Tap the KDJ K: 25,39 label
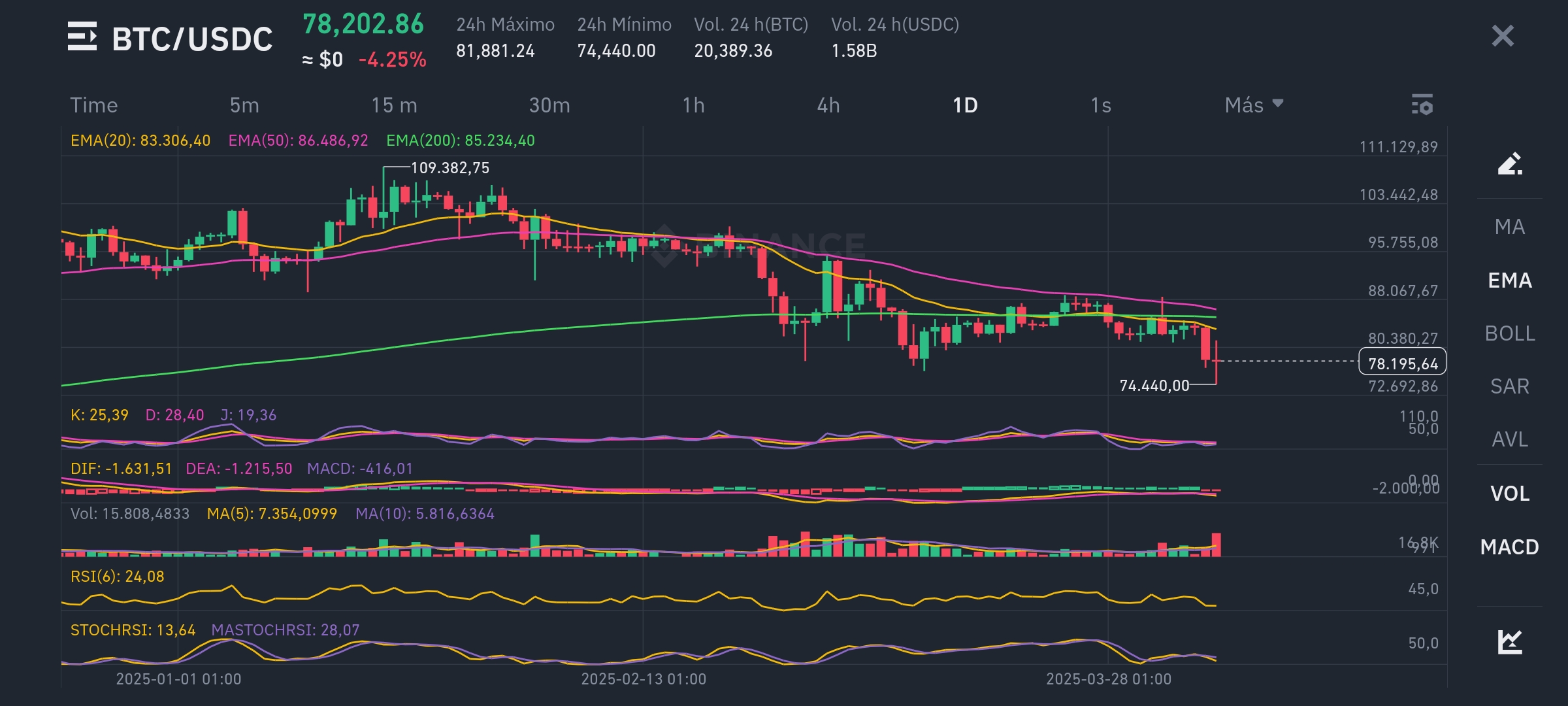This screenshot has width=1568, height=706. click(x=99, y=415)
